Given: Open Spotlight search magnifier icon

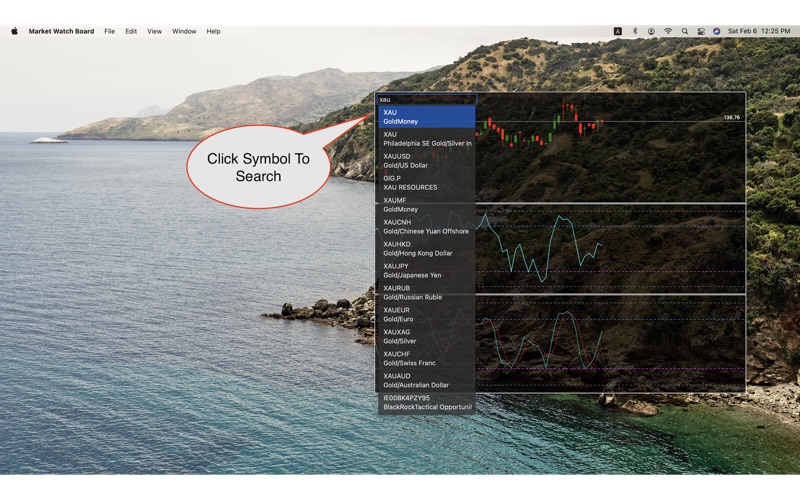Looking at the screenshot, I should click(x=685, y=31).
